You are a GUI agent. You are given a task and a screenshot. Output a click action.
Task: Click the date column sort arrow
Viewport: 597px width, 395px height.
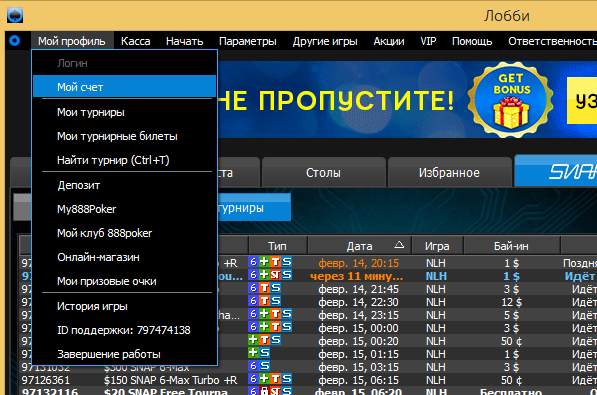(399, 245)
